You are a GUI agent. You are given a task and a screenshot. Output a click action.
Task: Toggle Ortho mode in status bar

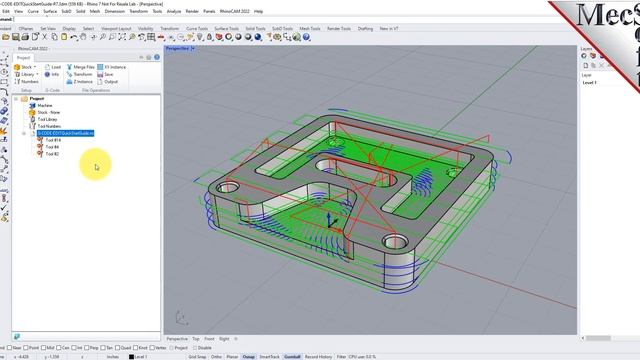pyautogui.click(x=216, y=357)
